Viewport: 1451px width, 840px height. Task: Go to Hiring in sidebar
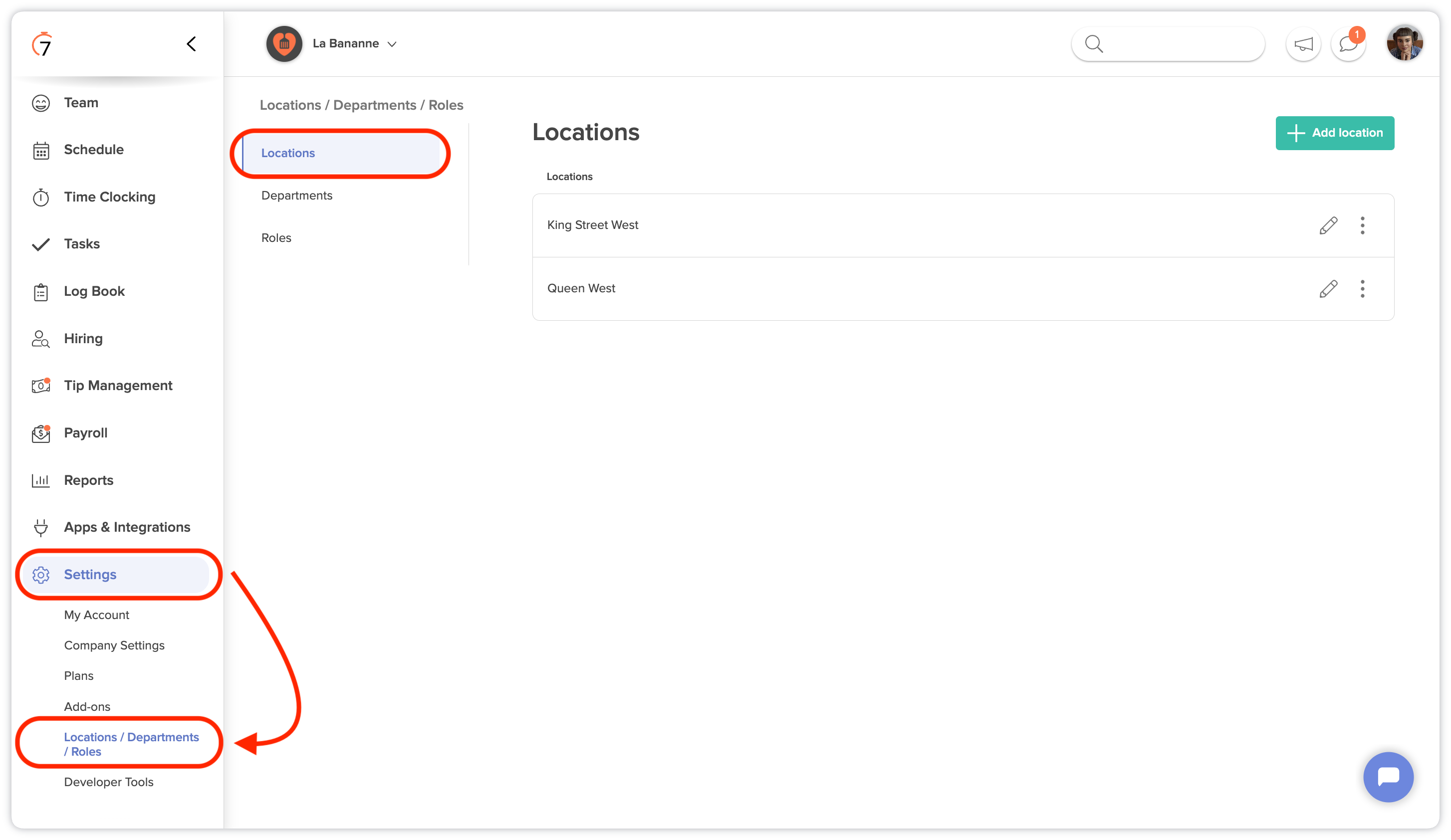coord(83,339)
